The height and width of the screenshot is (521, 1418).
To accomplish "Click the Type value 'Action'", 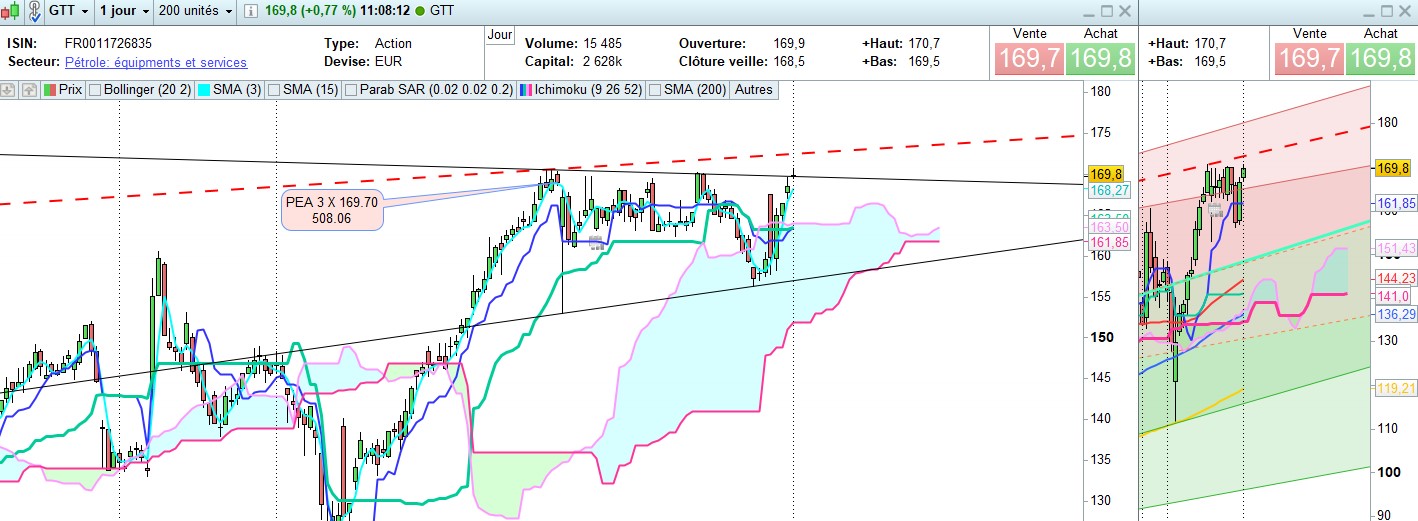I will (x=393, y=44).
